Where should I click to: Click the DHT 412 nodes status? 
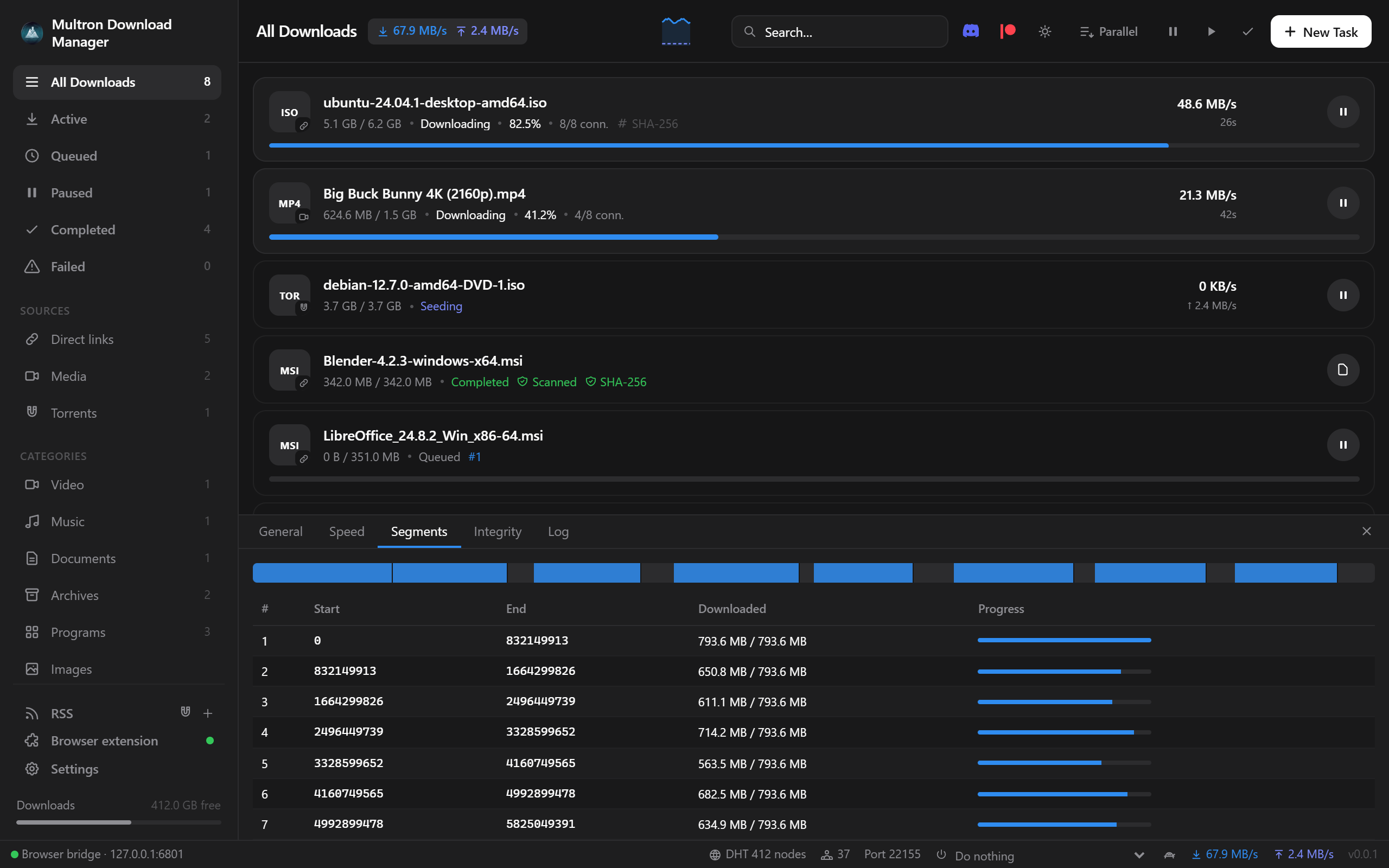tap(757, 854)
